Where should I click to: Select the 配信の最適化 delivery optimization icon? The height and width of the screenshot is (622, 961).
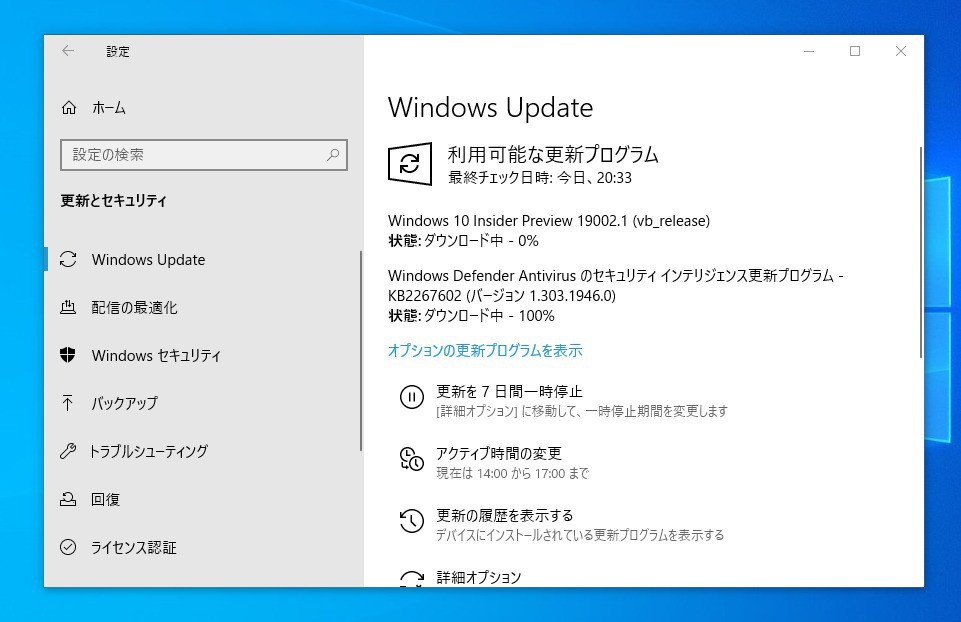68,307
